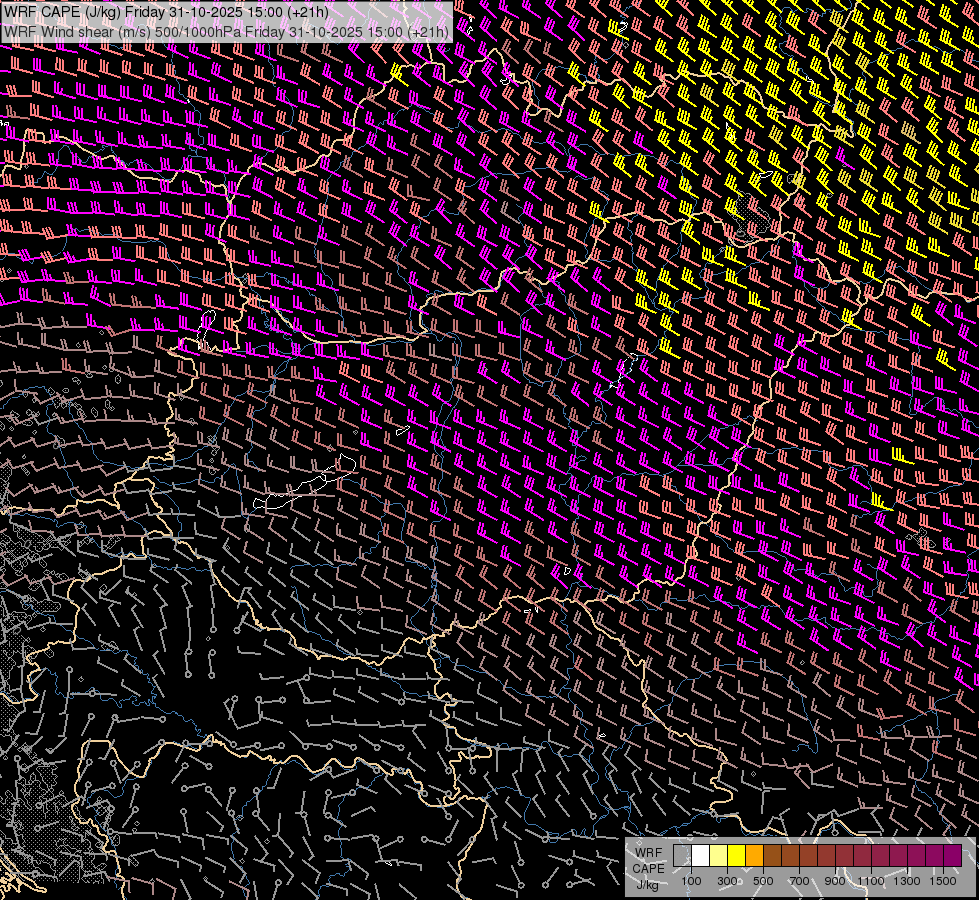Click the legend value '100'
The width and height of the screenshot is (979, 900).
click(x=691, y=881)
